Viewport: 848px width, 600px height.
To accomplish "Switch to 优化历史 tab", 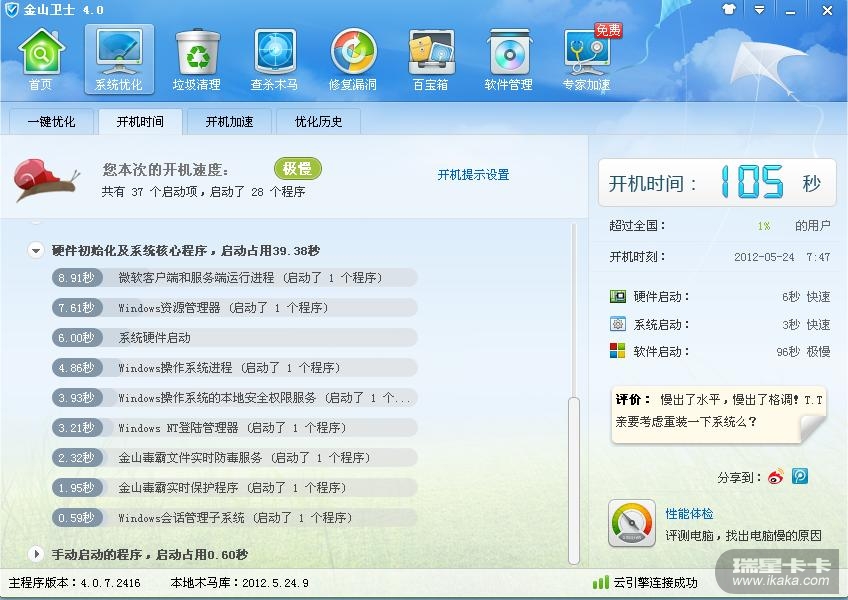I will coord(319,122).
